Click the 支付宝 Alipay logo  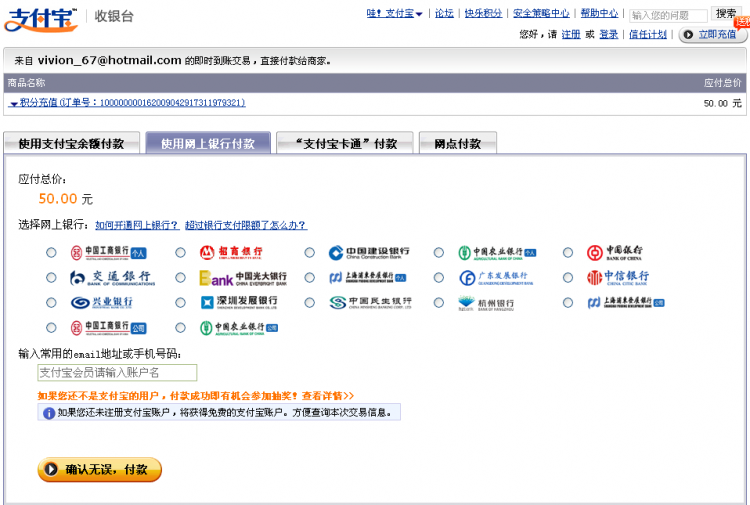[41, 20]
